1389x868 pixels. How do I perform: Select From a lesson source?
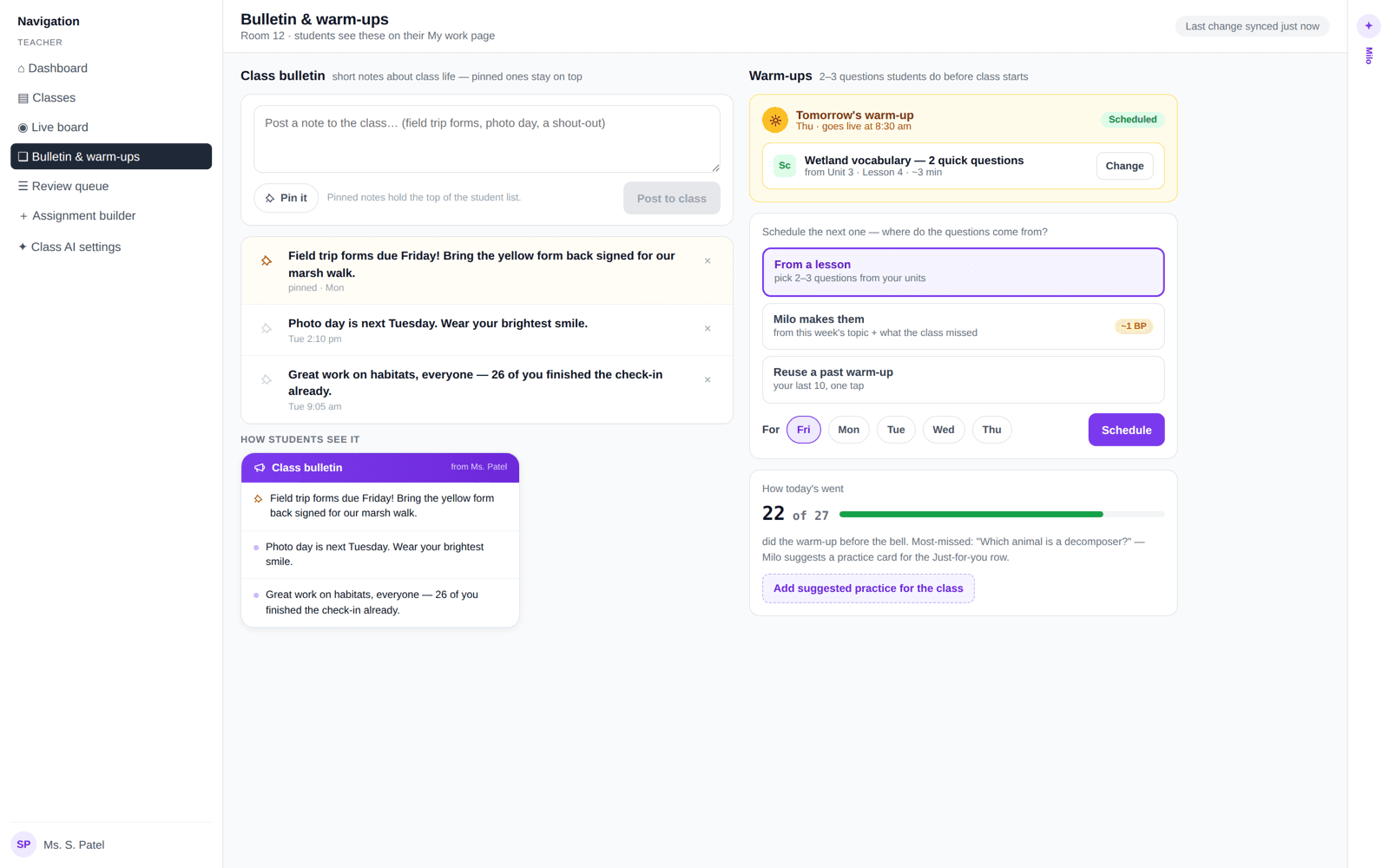tap(963, 272)
